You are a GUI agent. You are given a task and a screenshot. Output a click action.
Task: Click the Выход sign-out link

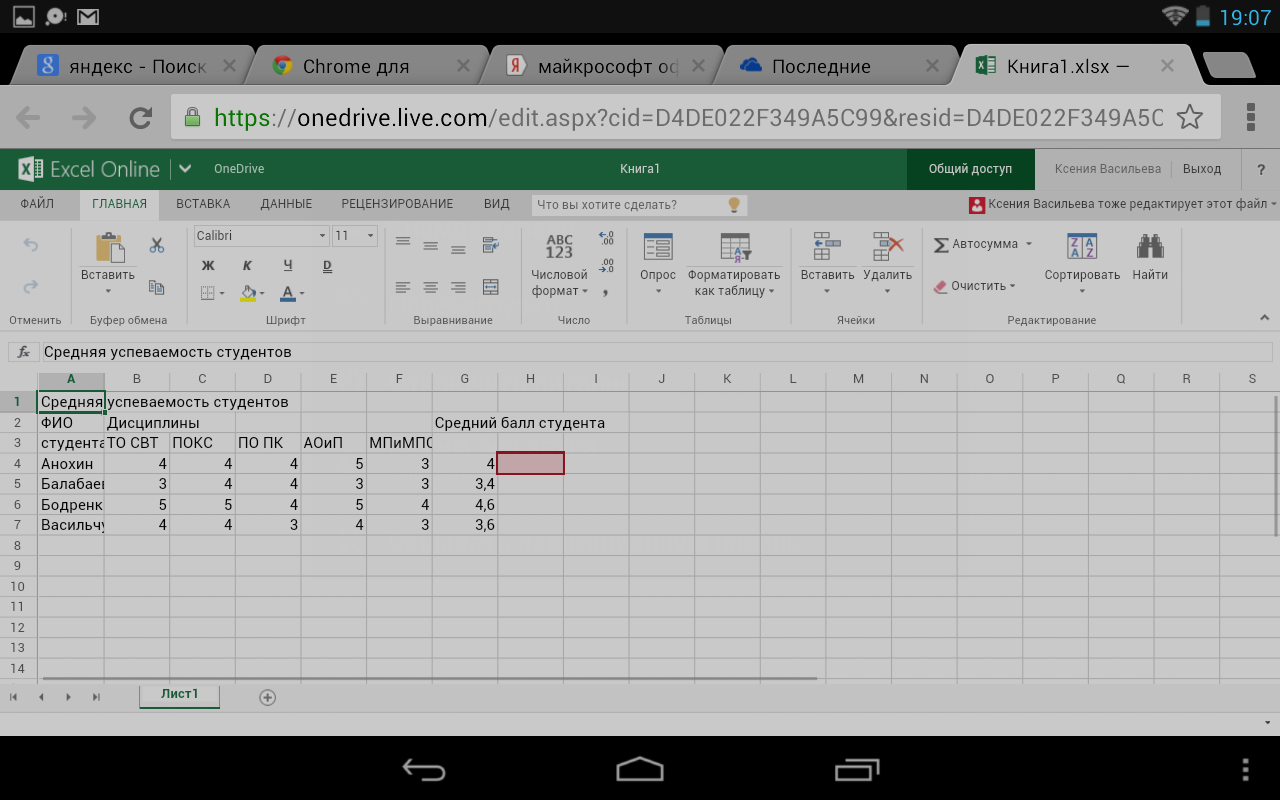coord(1201,169)
